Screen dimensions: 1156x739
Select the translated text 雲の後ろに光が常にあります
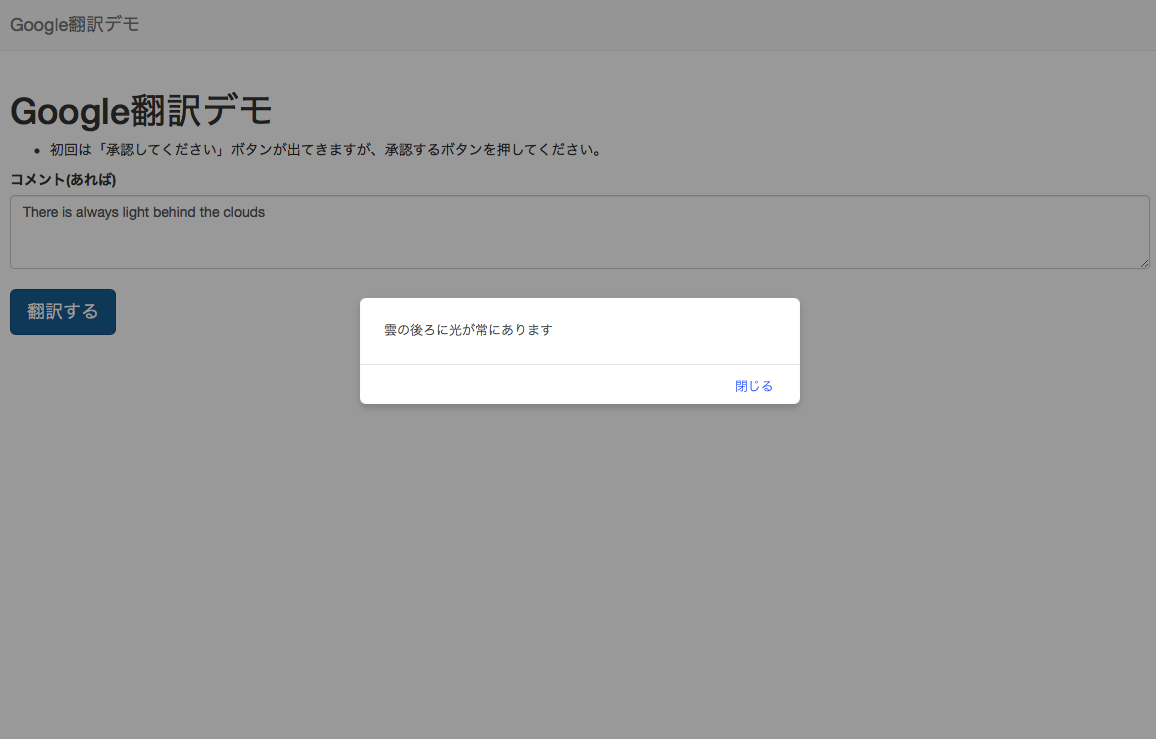(468, 330)
